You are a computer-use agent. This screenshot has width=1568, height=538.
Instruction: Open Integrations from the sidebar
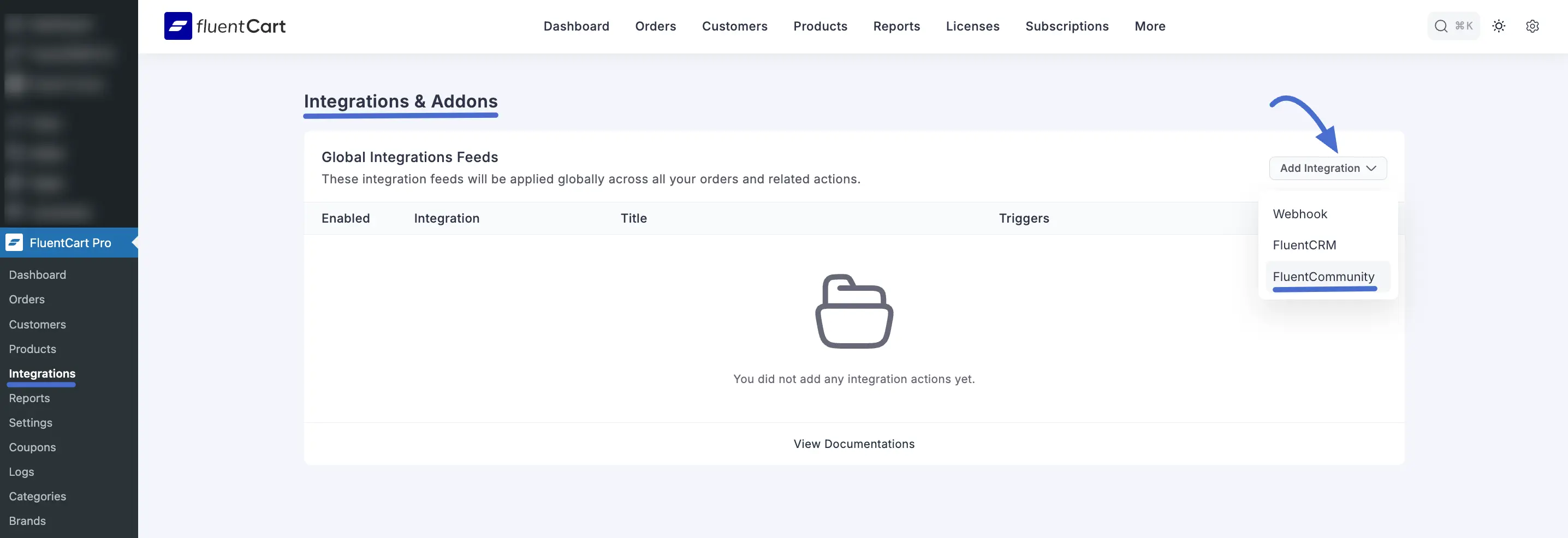point(41,373)
